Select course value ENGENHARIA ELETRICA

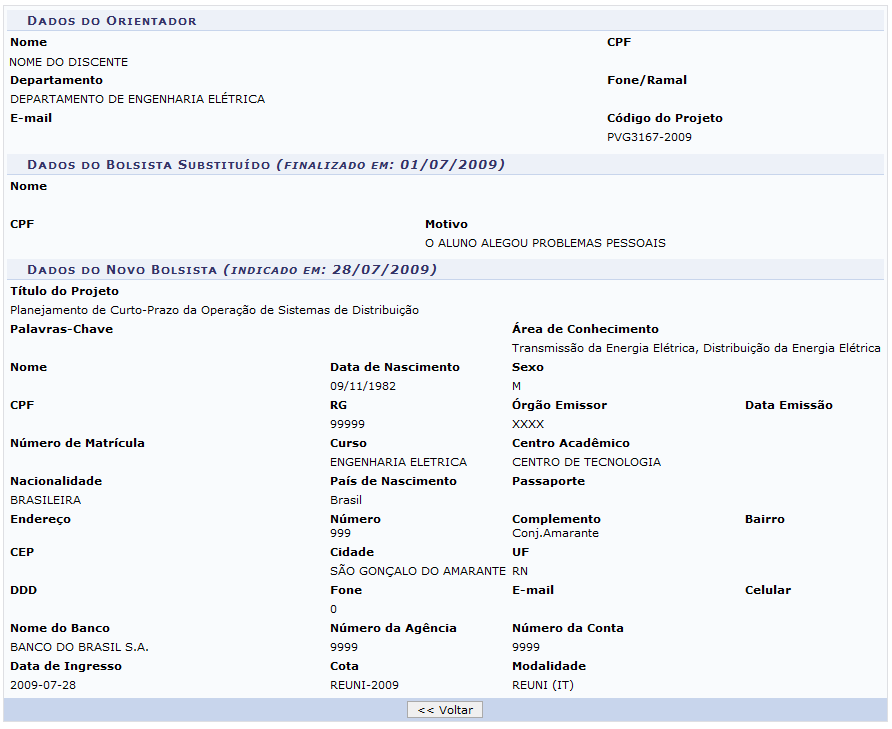coord(398,462)
